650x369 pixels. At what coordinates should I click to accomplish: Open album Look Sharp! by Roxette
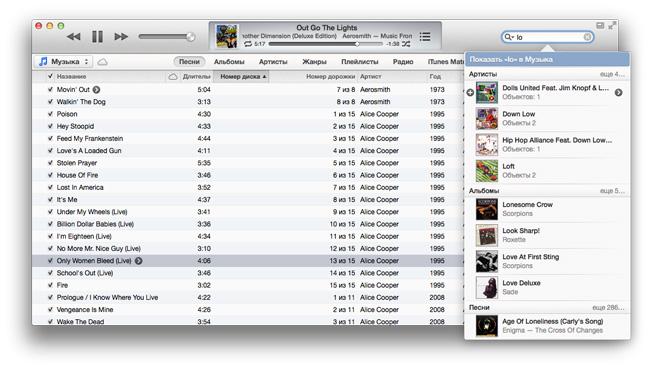tap(547, 235)
